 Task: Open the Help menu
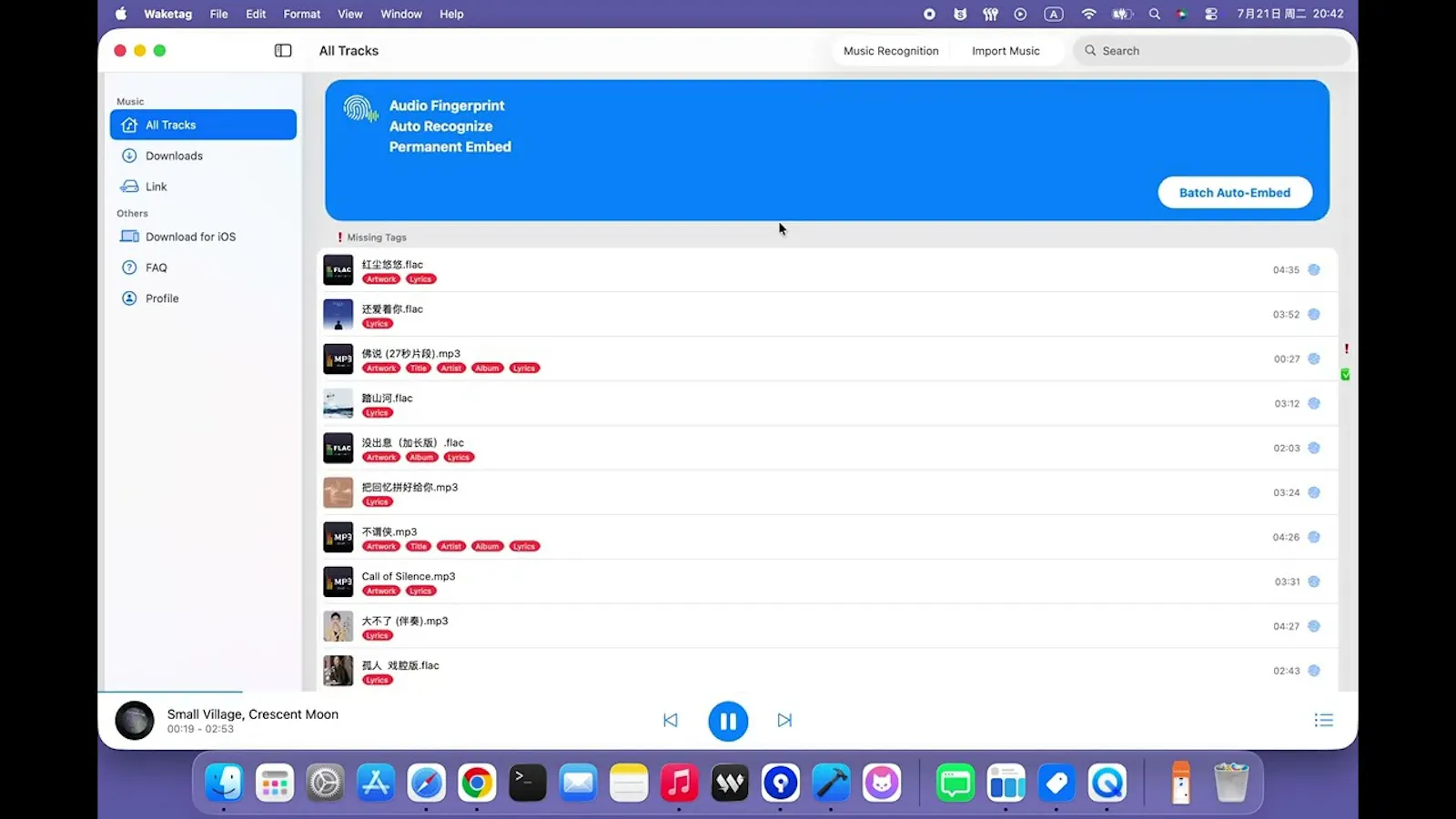452,14
